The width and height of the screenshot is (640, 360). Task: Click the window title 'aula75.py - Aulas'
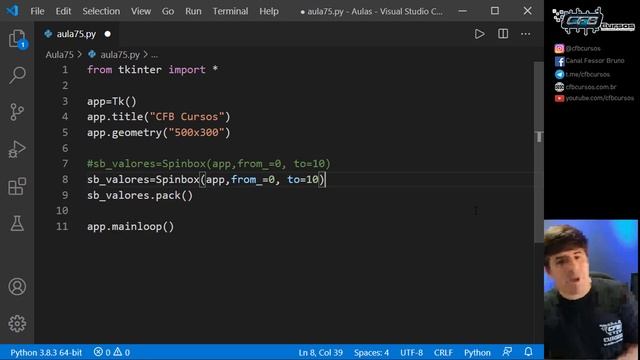point(371,11)
